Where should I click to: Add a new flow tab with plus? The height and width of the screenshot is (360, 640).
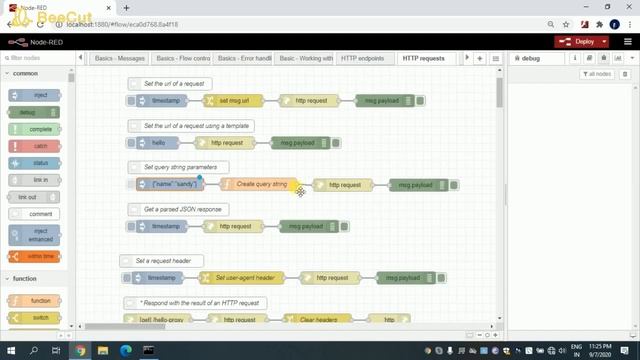point(480,58)
